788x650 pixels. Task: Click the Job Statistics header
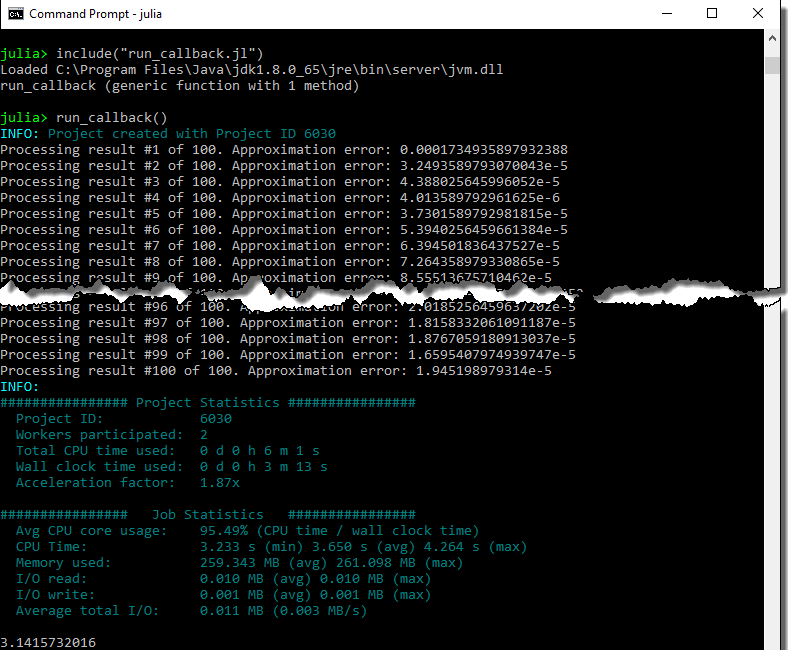pos(208,514)
